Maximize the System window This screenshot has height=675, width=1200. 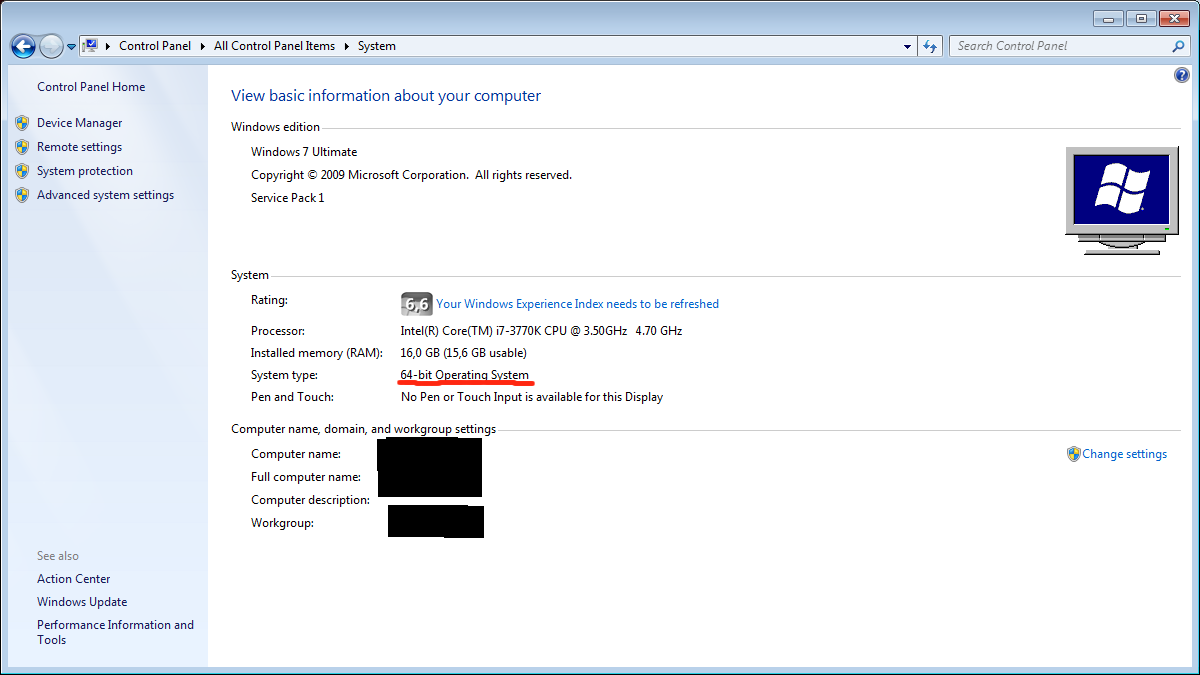[1141, 18]
